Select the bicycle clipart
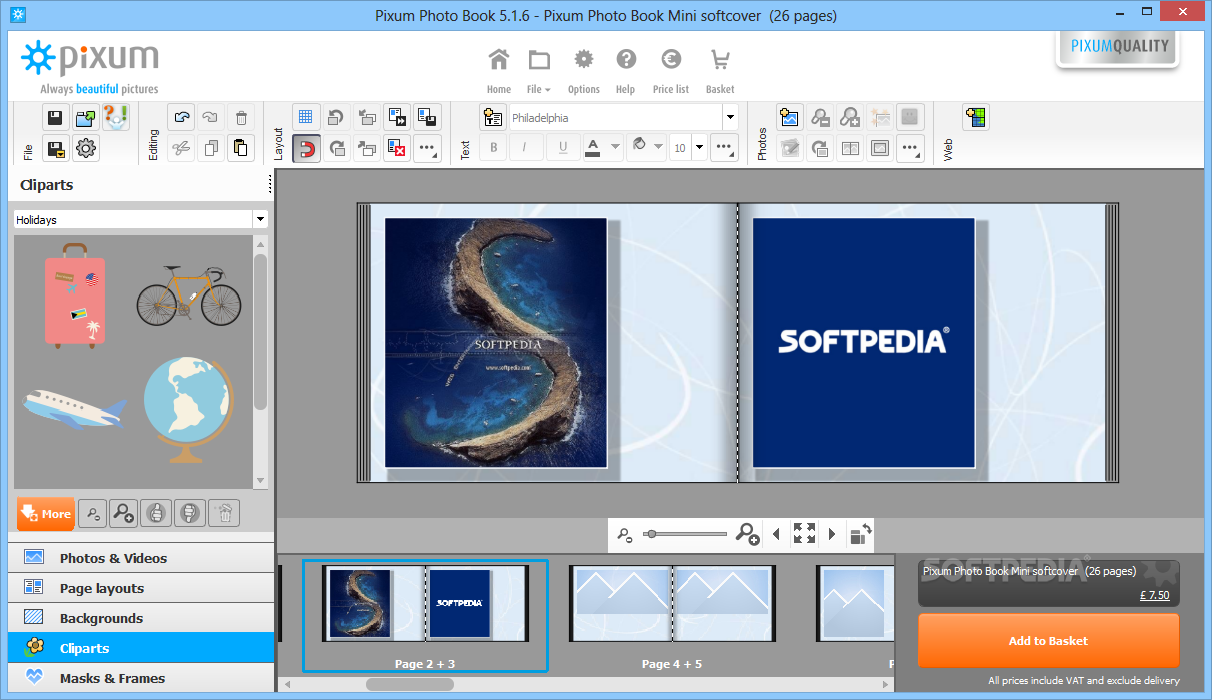Viewport: 1212px width, 700px height. tap(189, 294)
